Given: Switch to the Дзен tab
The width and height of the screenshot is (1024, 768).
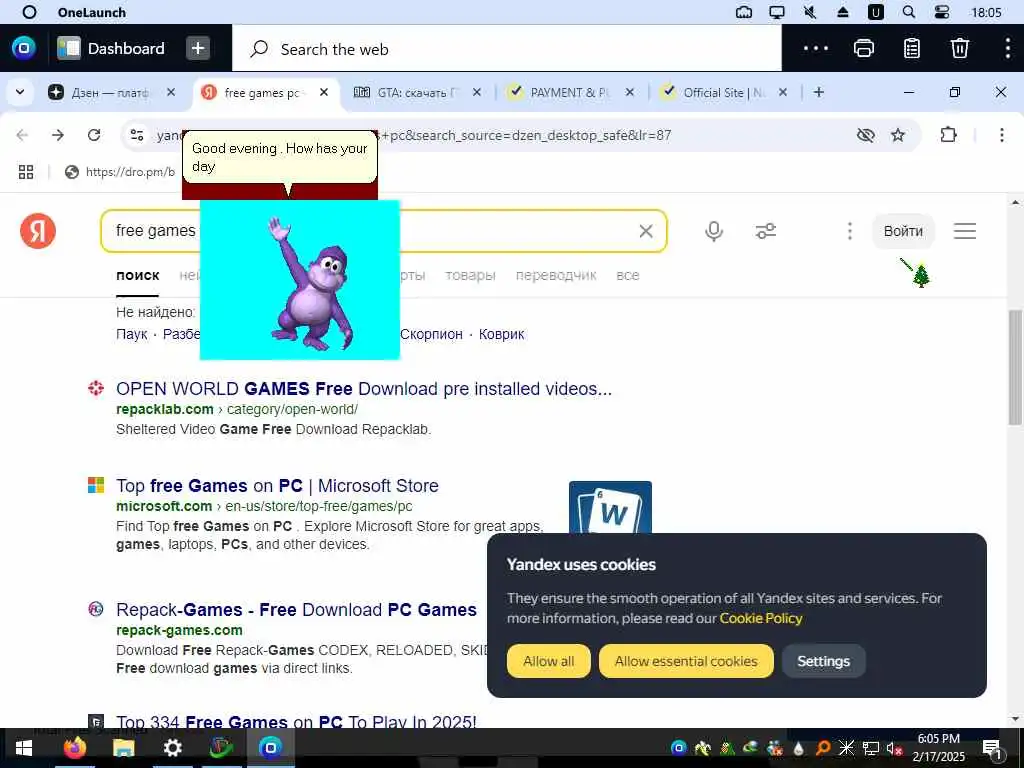Looking at the screenshot, I should pyautogui.click(x=111, y=93).
